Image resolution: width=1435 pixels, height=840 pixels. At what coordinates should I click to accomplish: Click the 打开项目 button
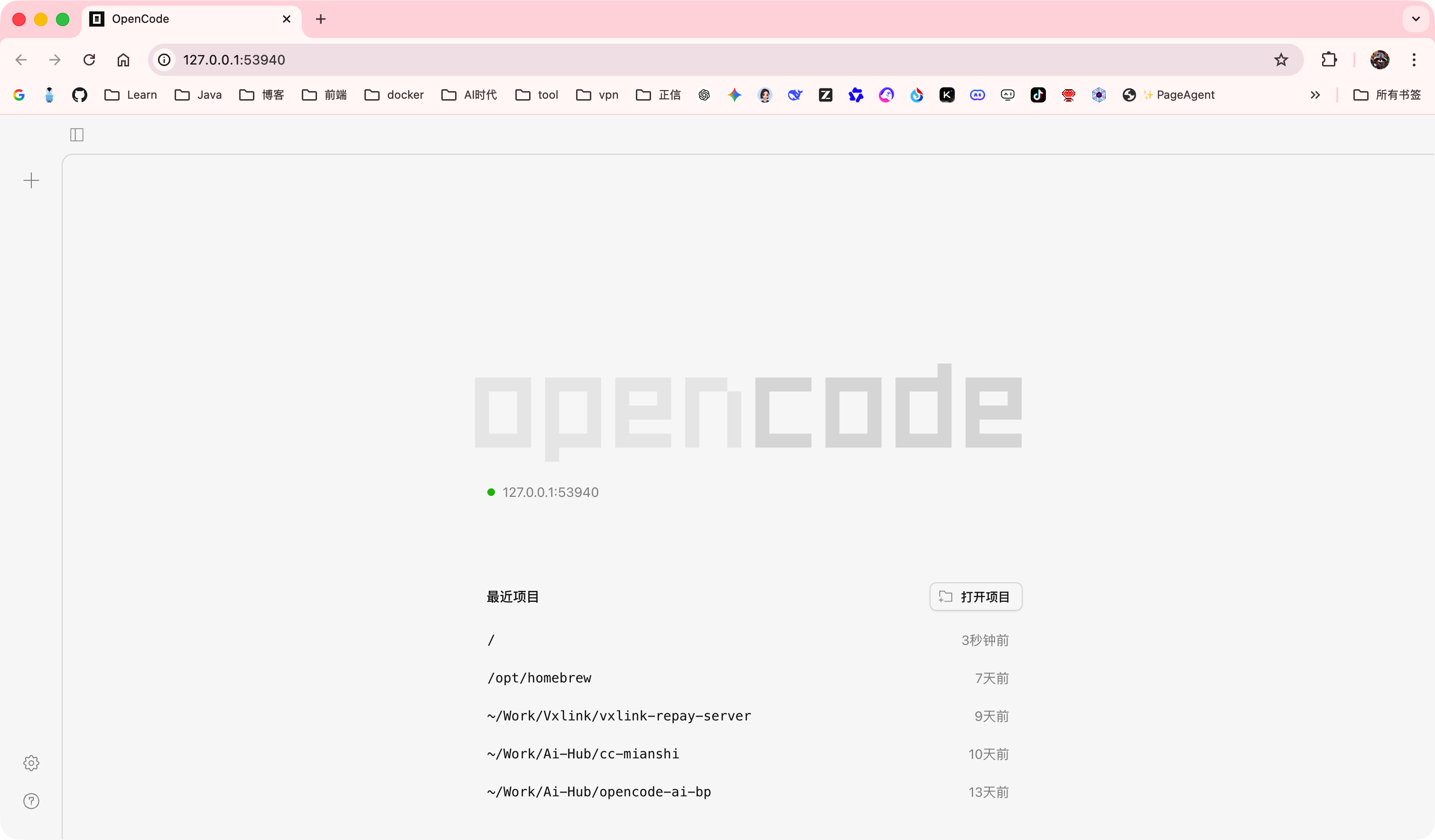coord(976,596)
